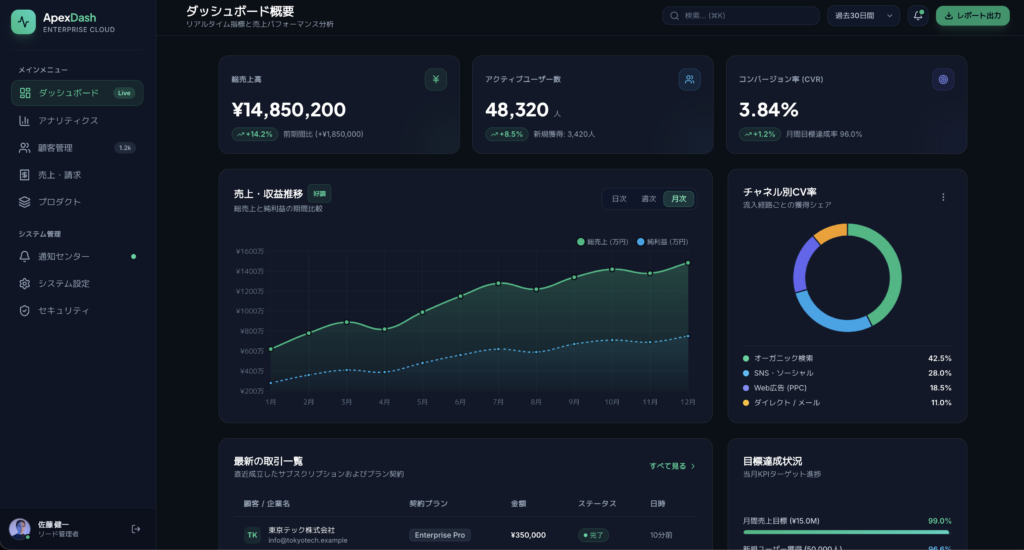Click the 7月 data point on sales line
Viewport: 1024px width, 550px height.
pos(498,283)
